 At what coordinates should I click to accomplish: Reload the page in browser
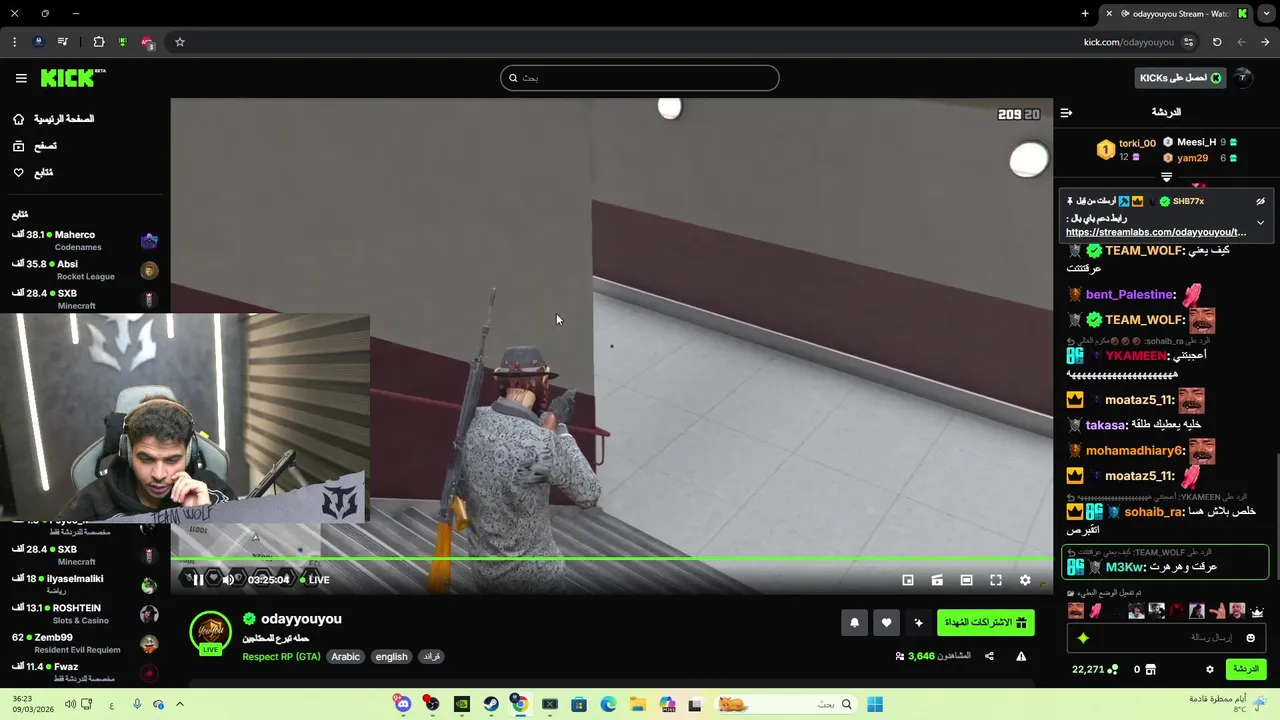(1217, 42)
